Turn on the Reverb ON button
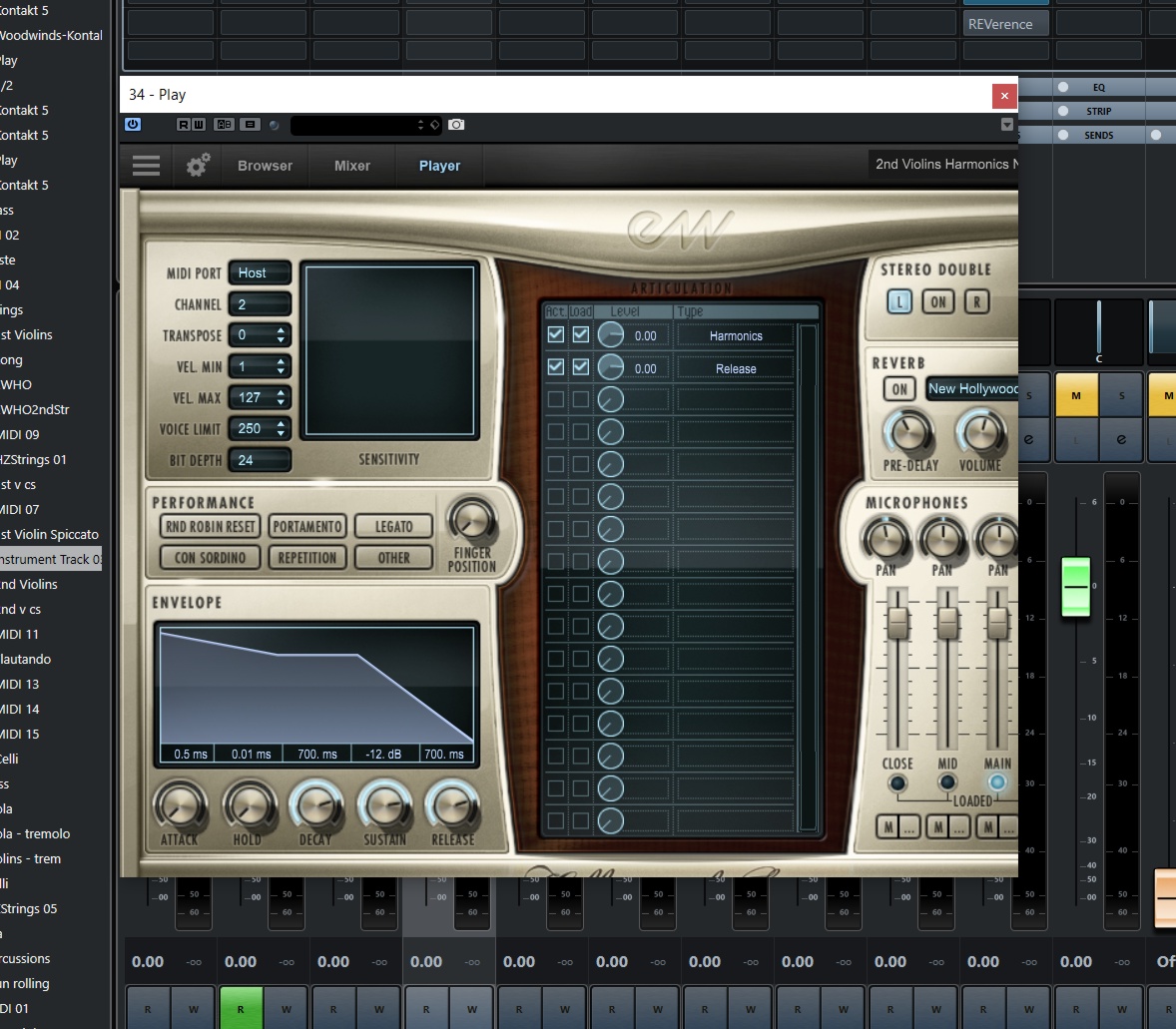The width and height of the screenshot is (1176, 1029). click(x=899, y=389)
